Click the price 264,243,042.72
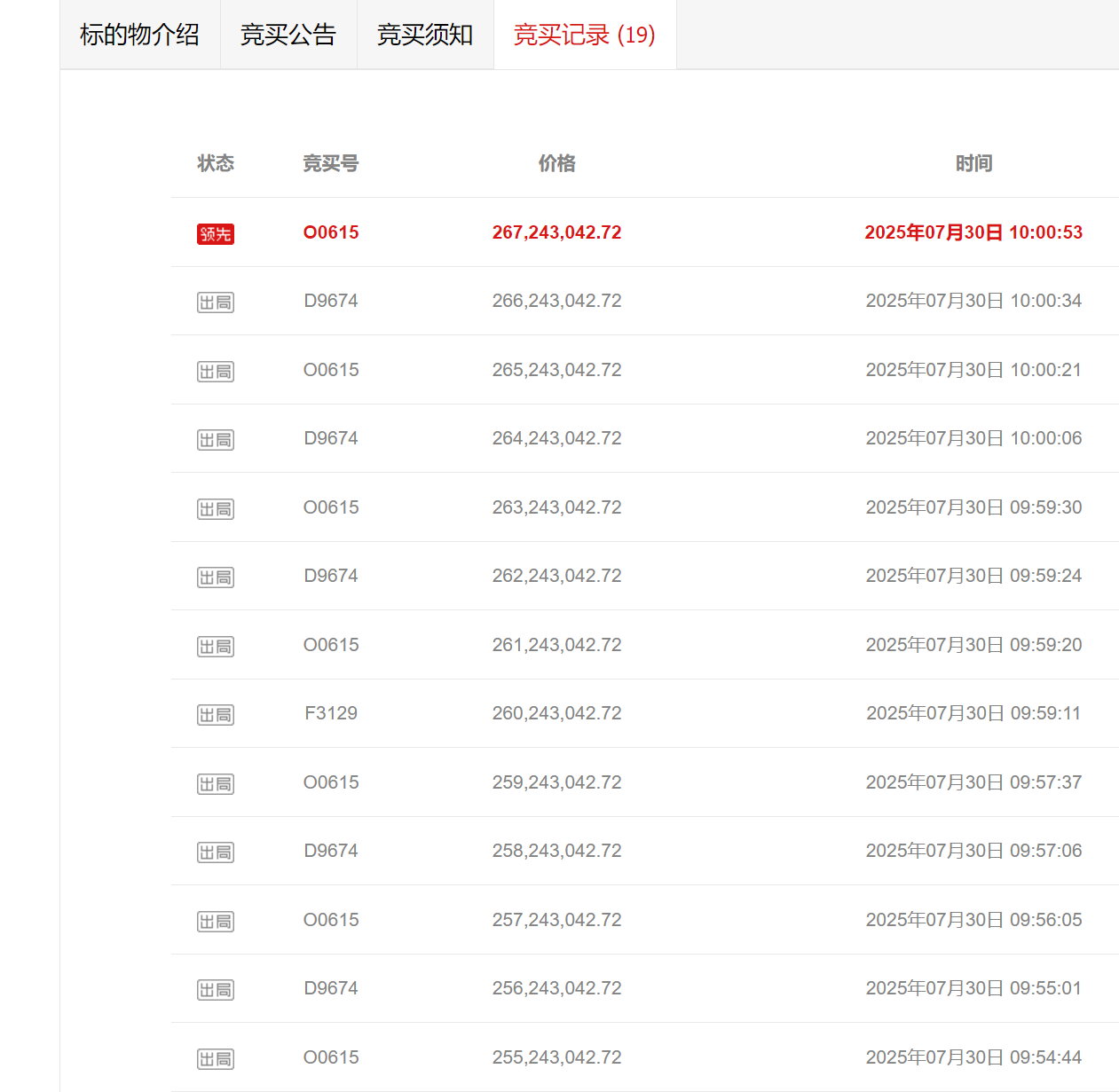Viewport: 1119px width, 1092px height. click(557, 438)
